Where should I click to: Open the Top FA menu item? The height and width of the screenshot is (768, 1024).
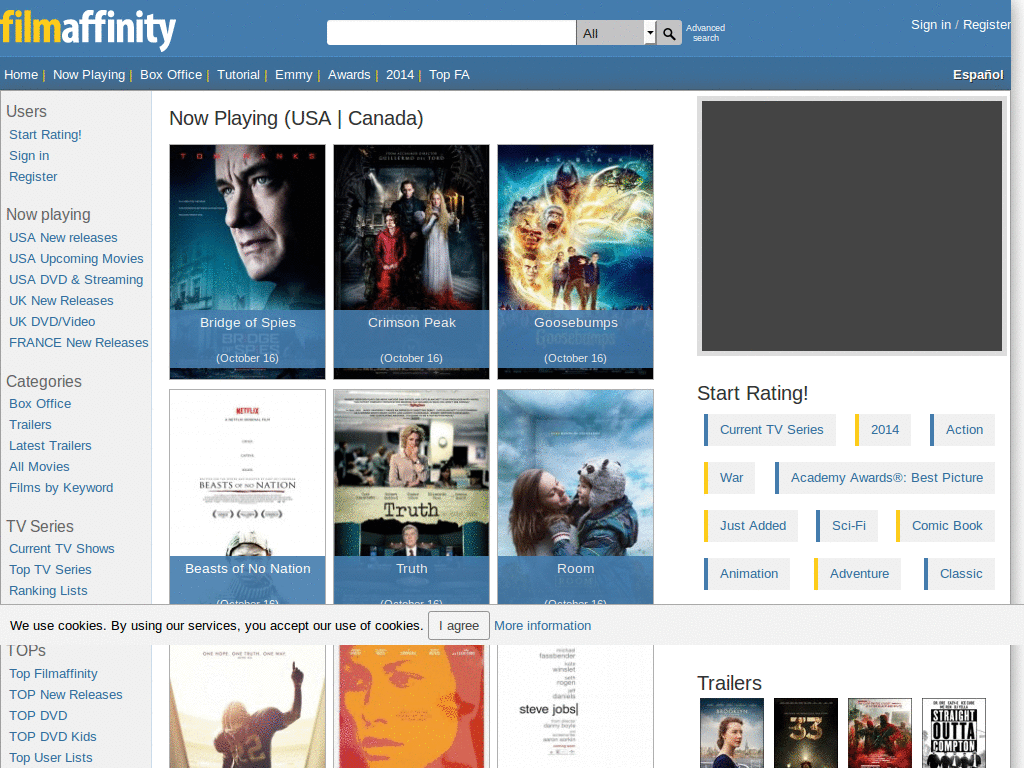point(449,74)
